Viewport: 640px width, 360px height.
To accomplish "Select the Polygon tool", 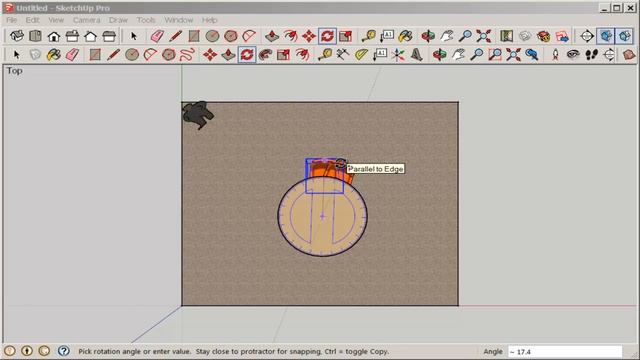I will (x=169, y=54).
